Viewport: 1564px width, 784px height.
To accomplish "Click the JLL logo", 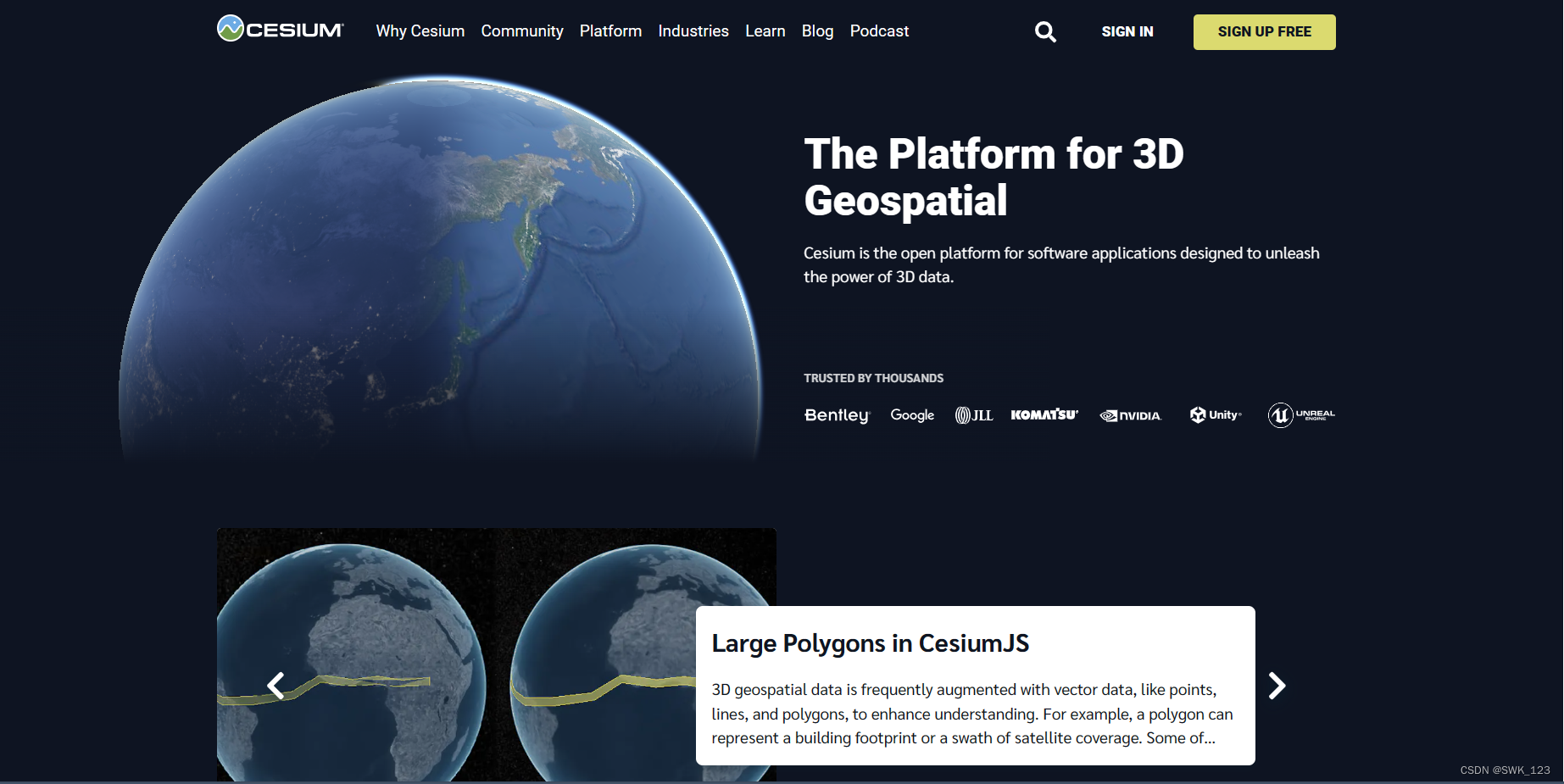I will click(x=974, y=415).
